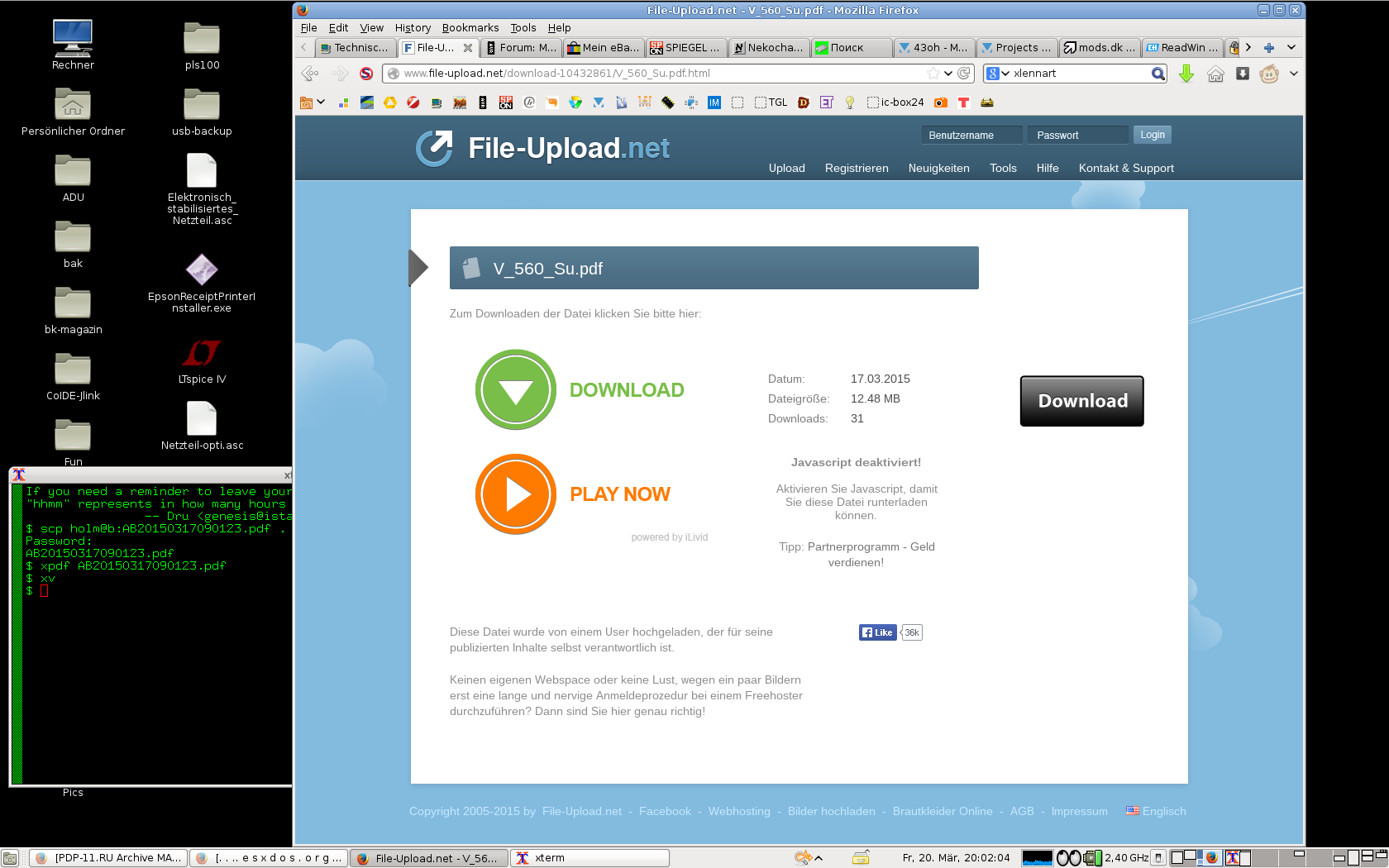
Task: Open the URL history dropdown arrow
Action: pos(948,74)
